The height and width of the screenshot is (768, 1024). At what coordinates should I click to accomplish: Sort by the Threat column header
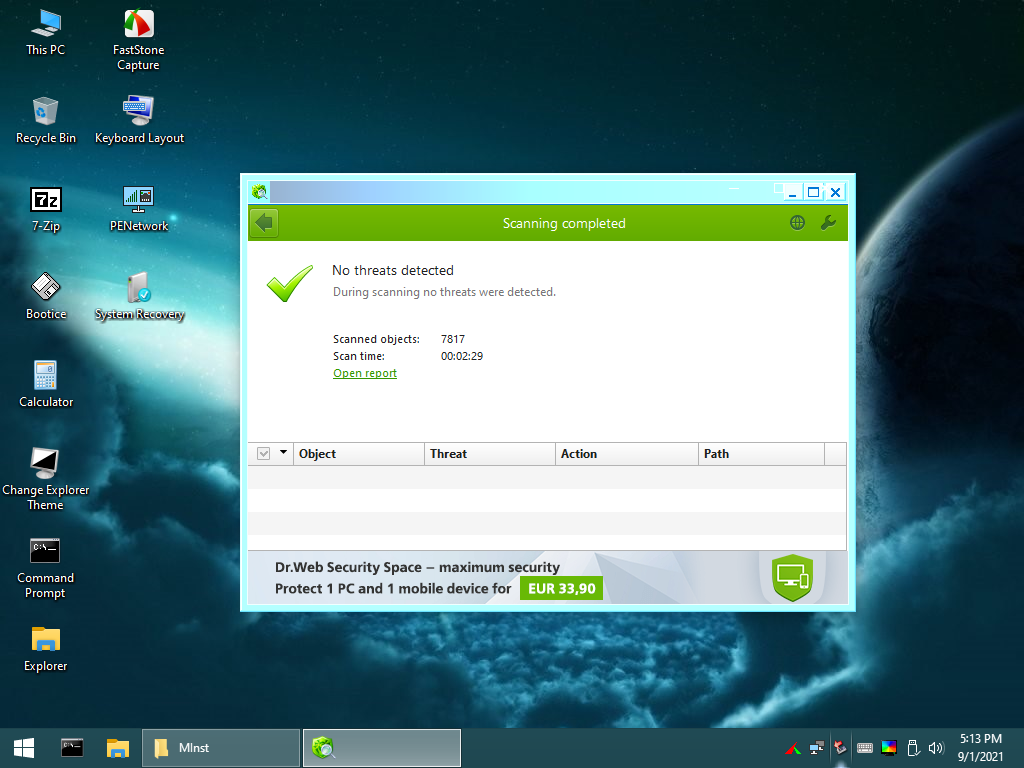(x=490, y=454)
